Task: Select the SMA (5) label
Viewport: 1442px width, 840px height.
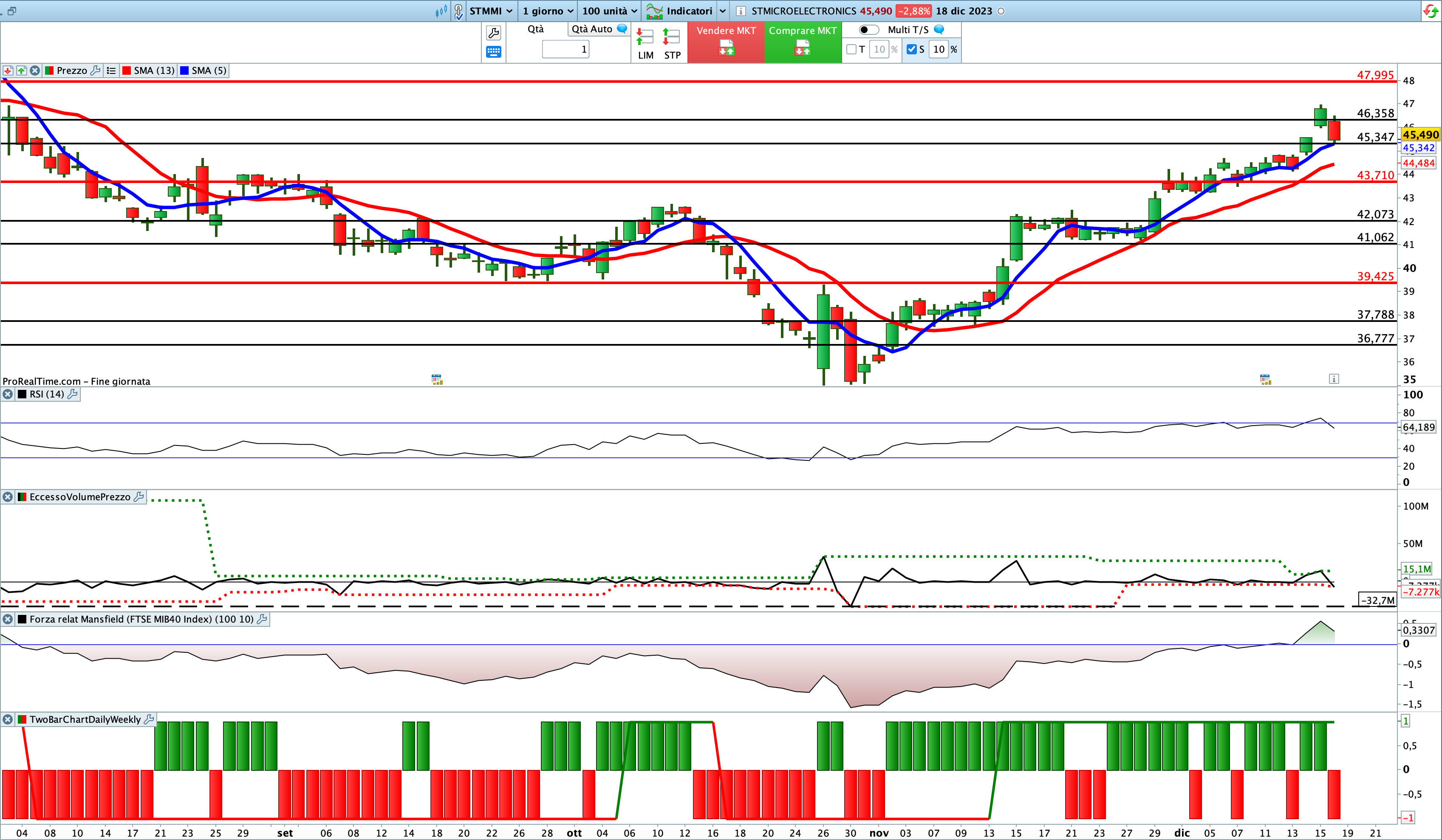Action: [x=209, y=70]
